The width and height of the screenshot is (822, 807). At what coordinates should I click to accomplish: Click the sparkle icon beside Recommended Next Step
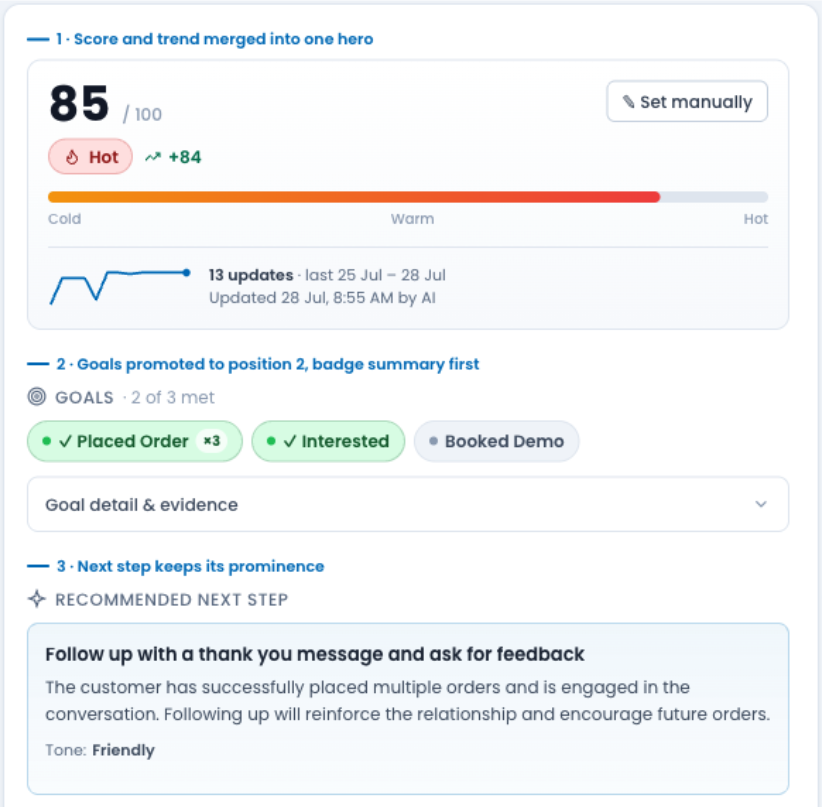37,599
